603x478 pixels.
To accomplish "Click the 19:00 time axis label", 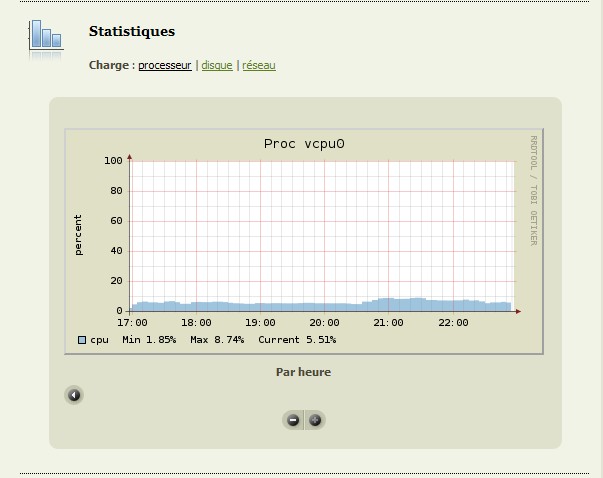I will pyautogui.click(x=260, y=323).
